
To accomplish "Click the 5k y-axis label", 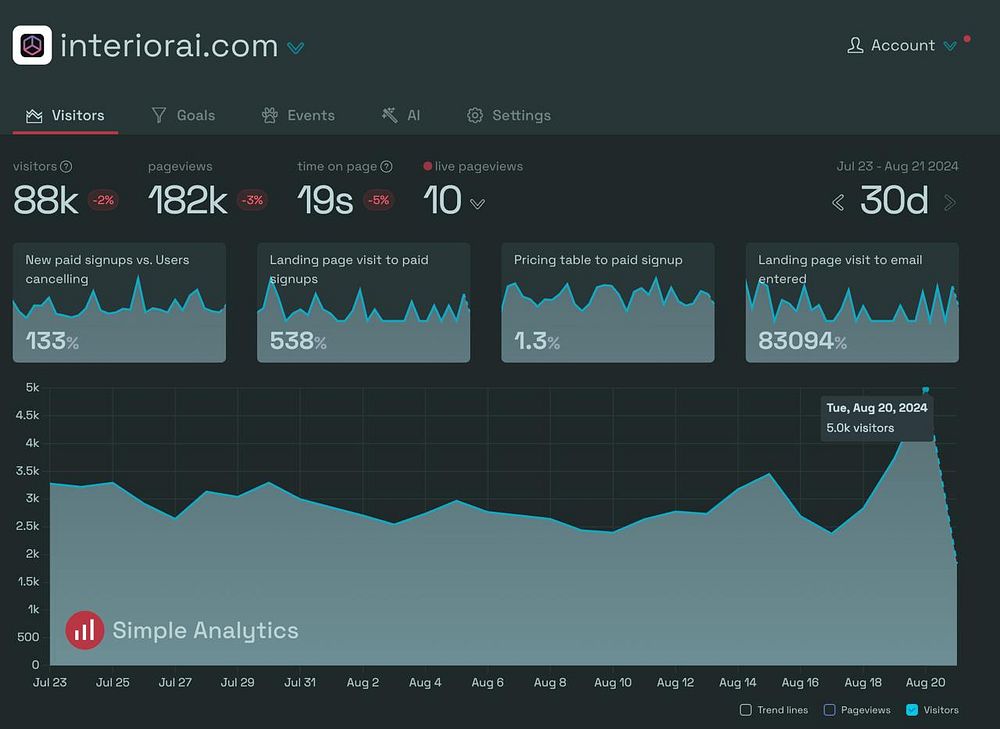I will click(x=33, y=388).
